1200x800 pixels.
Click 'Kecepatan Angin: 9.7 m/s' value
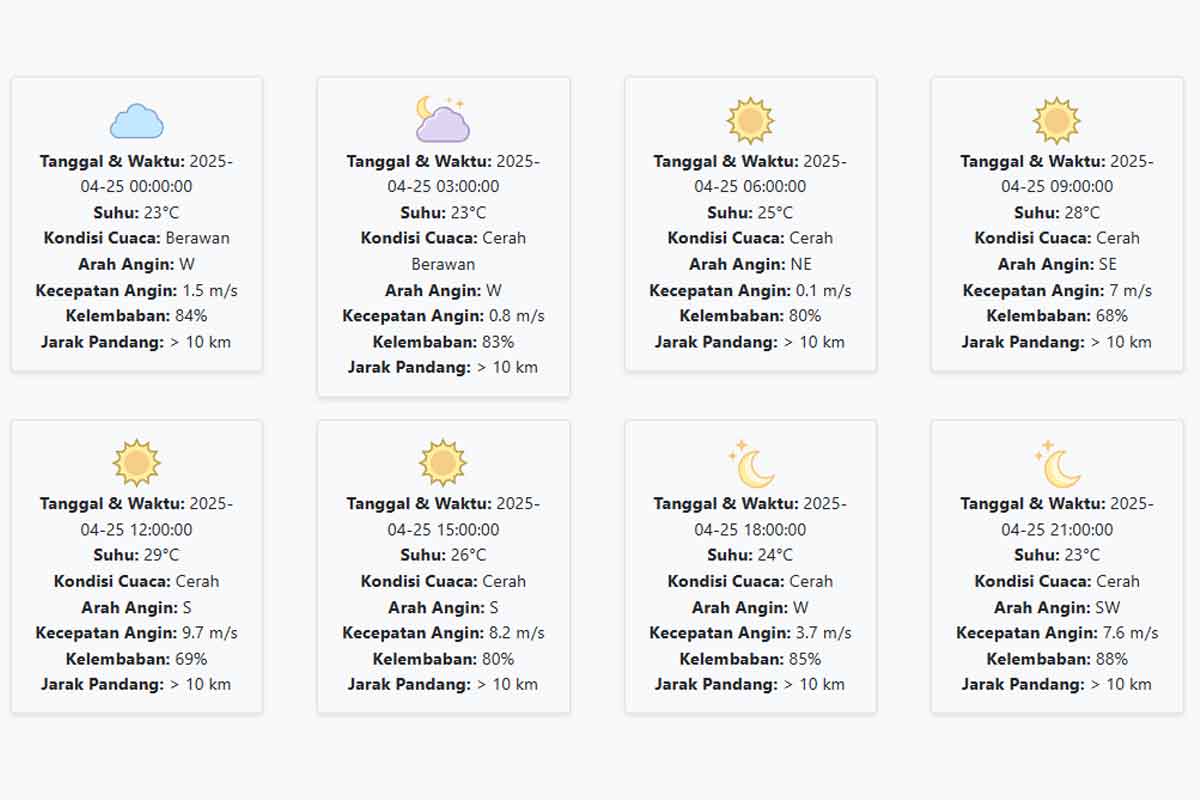point(210,633)
